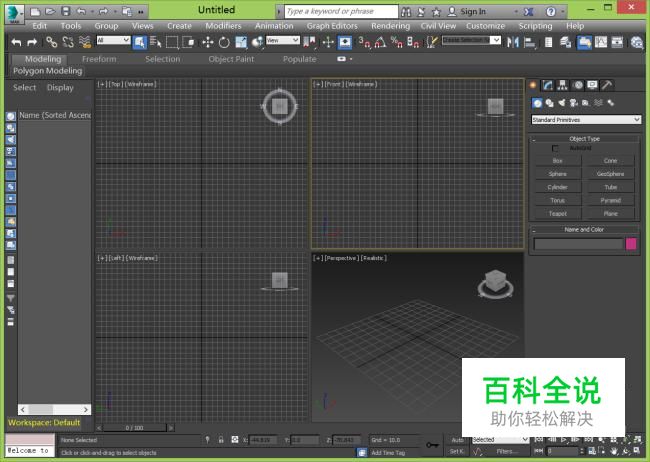This screenshot has width=650, height=462.
Task: Click the Teapot primitive button
Action: (x=557, y=213)
